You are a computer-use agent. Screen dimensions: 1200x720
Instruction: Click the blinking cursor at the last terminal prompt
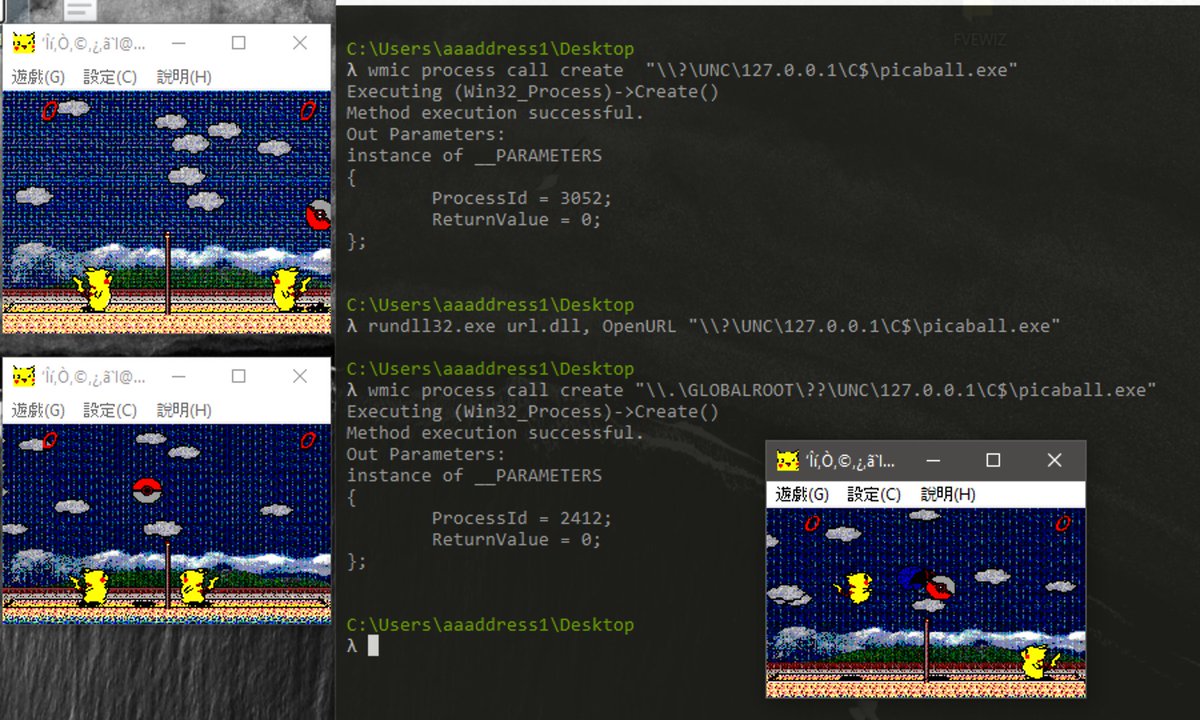pyautogui.click(x=373, y=646)
